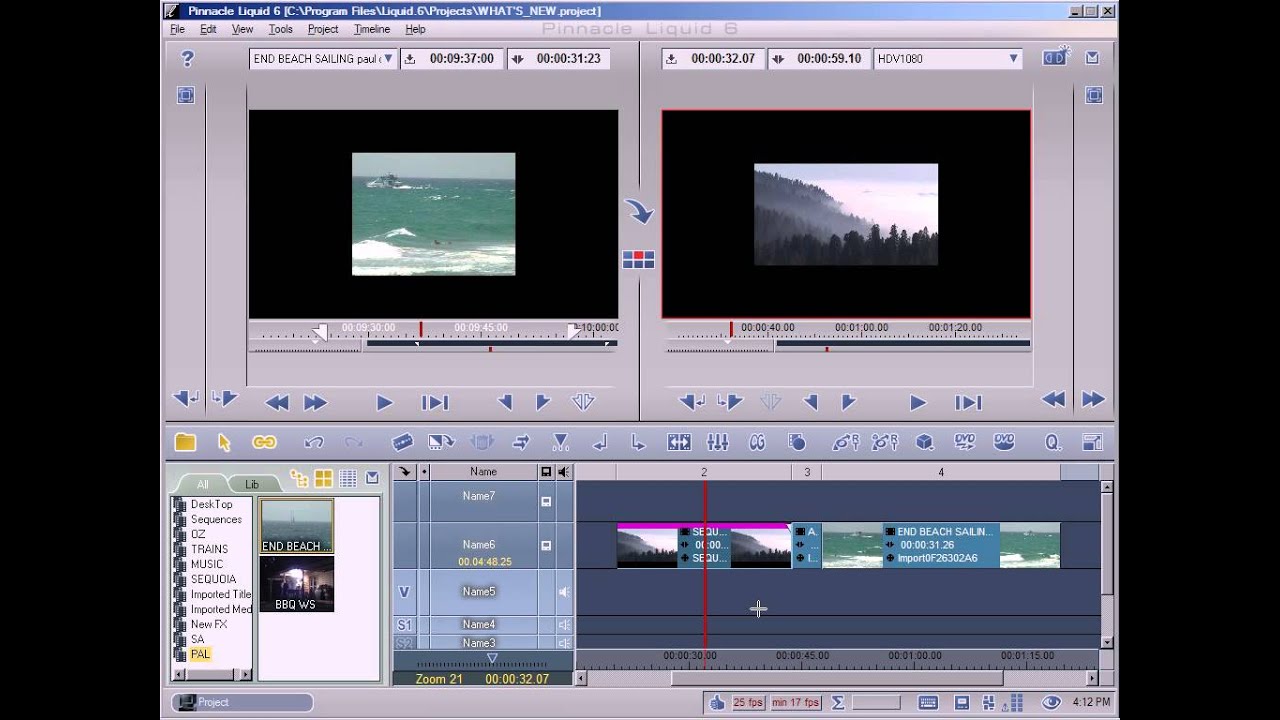Open the CG character generator tool

tap(757, 442)
